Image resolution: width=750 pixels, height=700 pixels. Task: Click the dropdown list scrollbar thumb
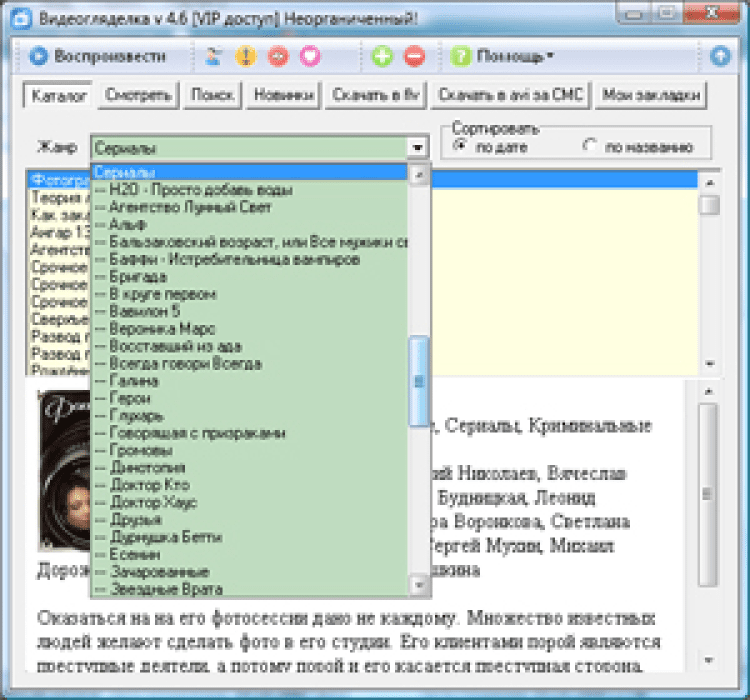(419, 381)
